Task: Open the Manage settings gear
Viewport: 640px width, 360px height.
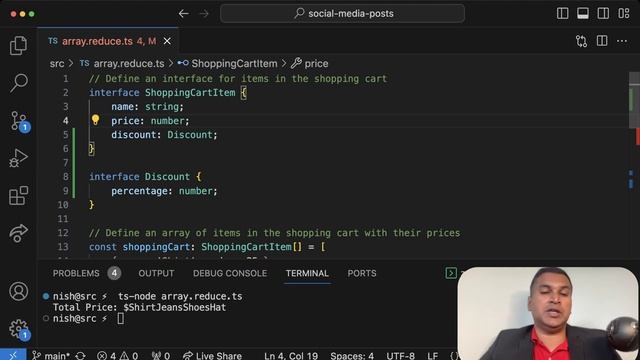Action: [x=19, y=329]
